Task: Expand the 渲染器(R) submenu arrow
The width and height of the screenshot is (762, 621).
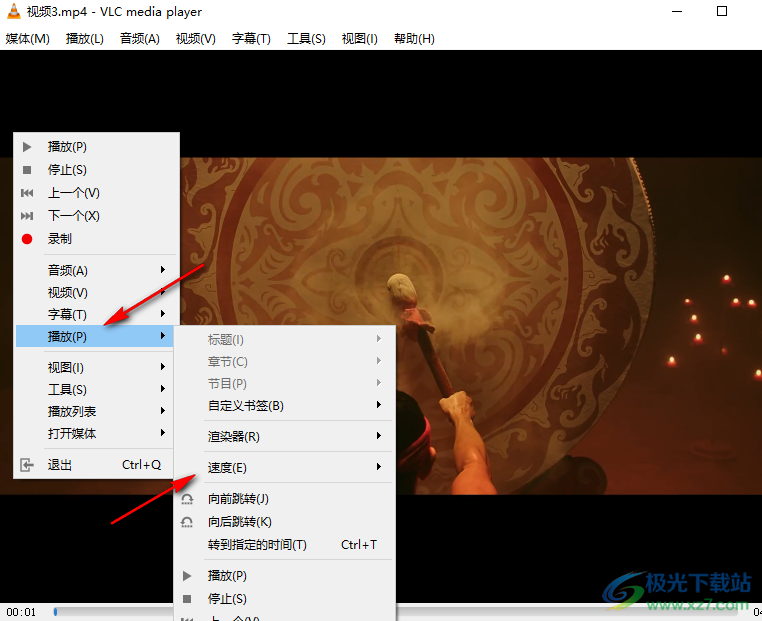Action: click(379, 436)
